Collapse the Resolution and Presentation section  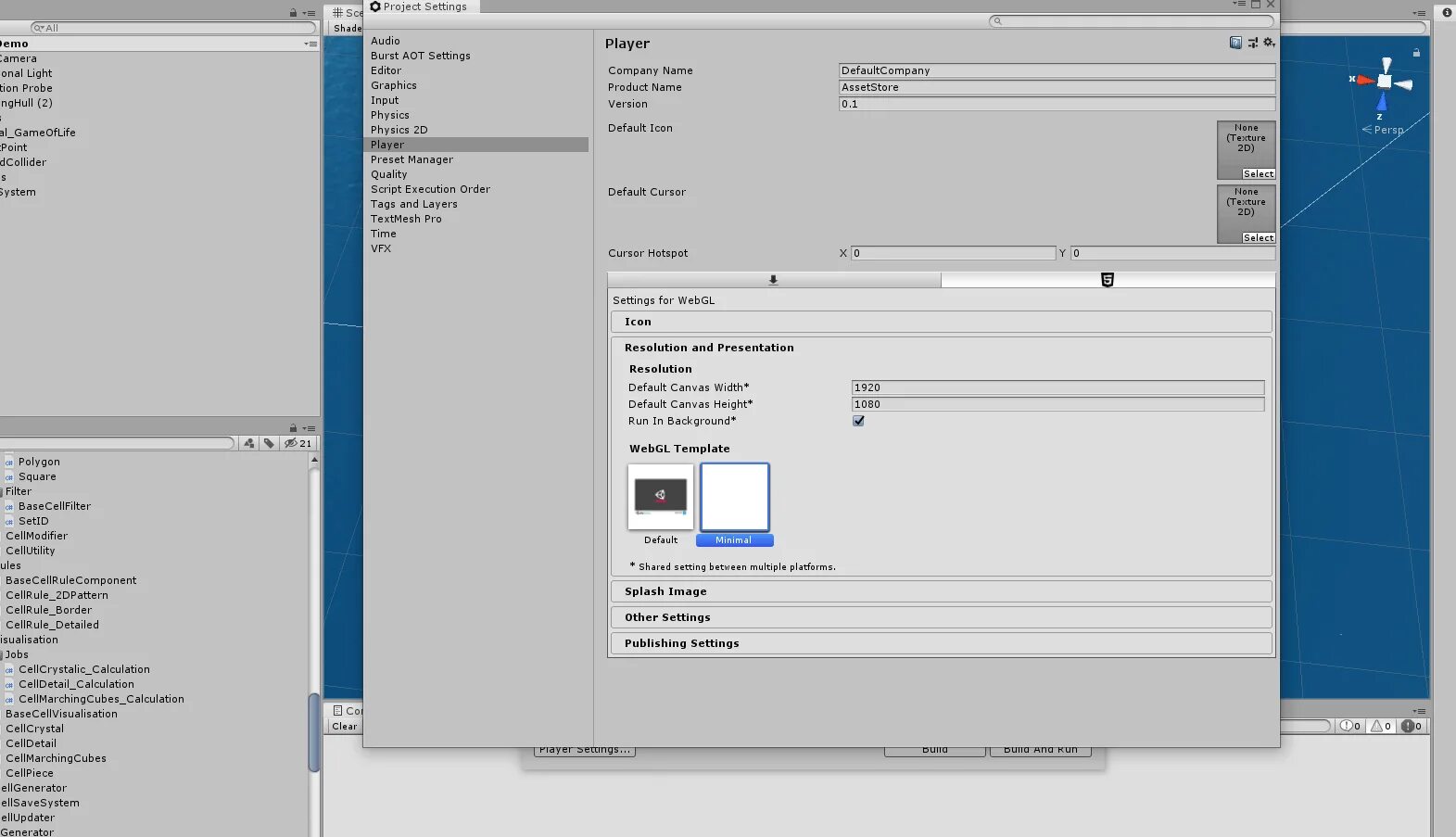[x=709, y=348]
